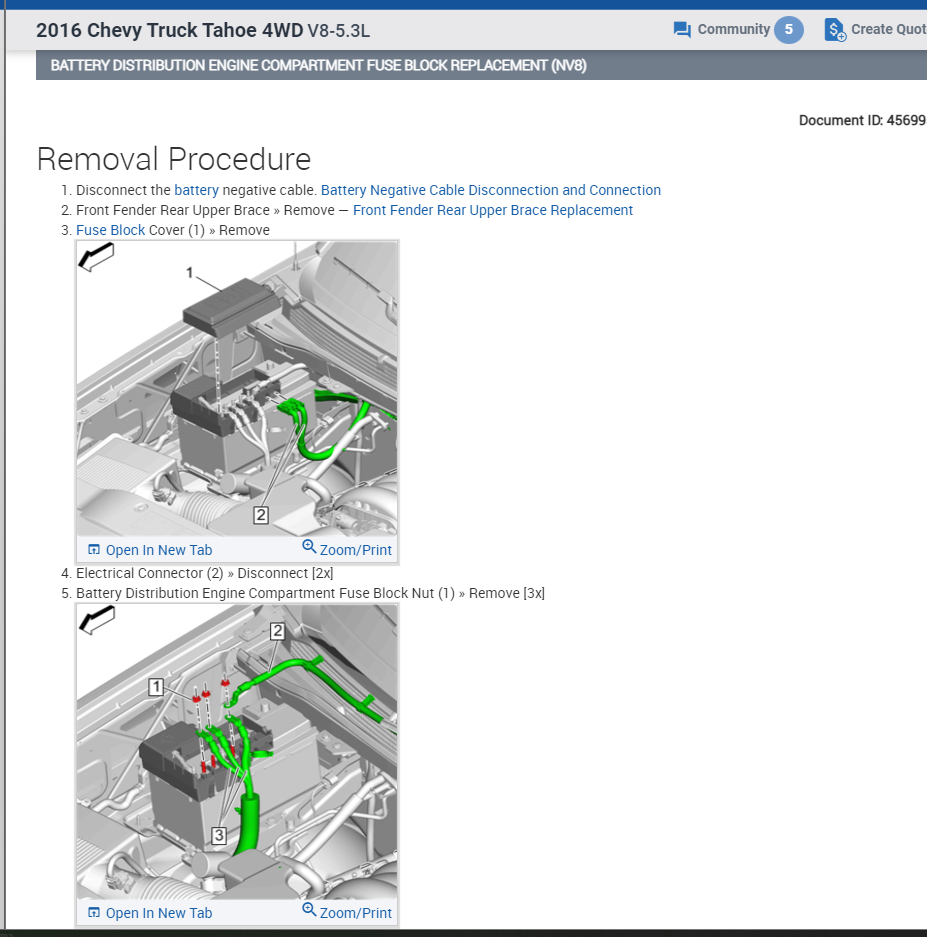Open second diagram in new tab link

(x=158, y=913)
